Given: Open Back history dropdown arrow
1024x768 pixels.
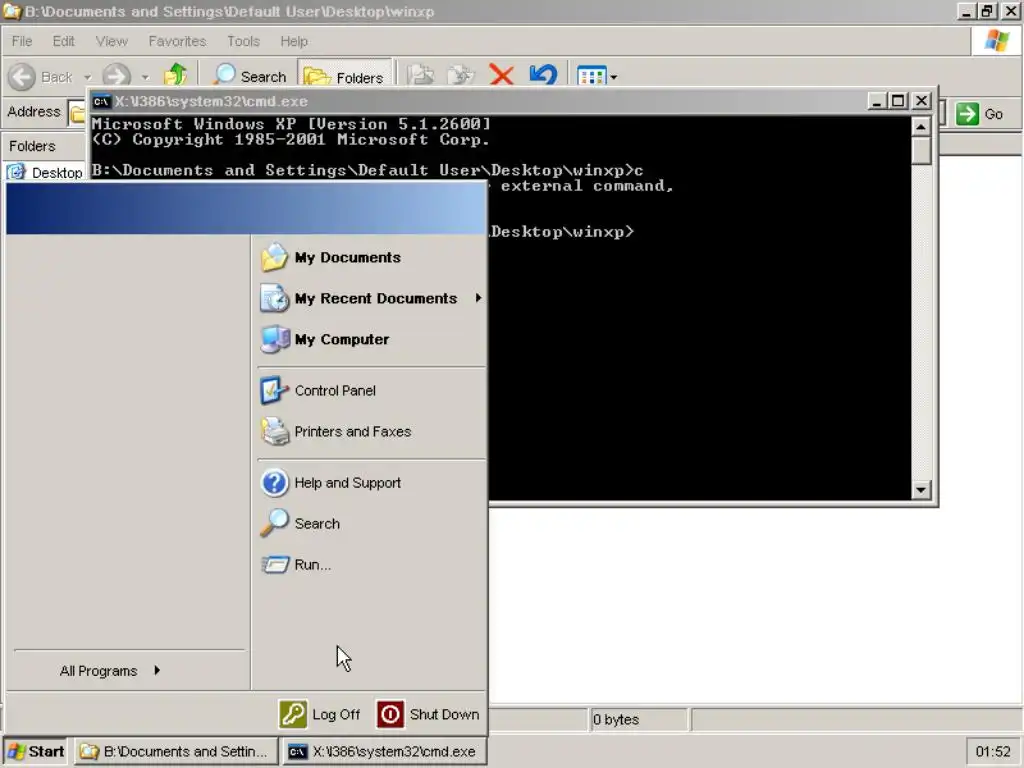Looking at the screenshot, I should pos(88,77).
